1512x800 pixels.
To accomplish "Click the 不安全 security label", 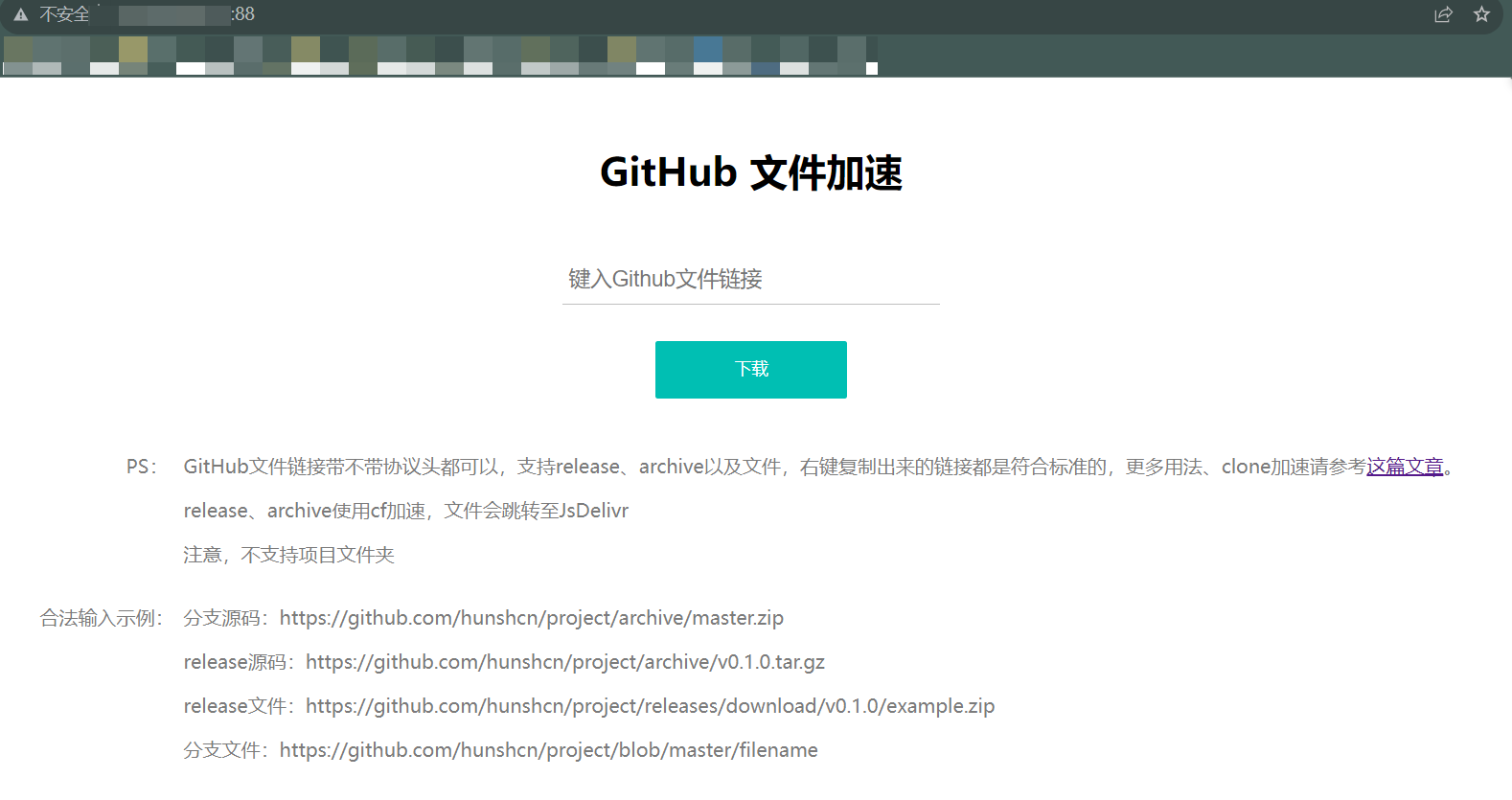I will click(64, 14).
